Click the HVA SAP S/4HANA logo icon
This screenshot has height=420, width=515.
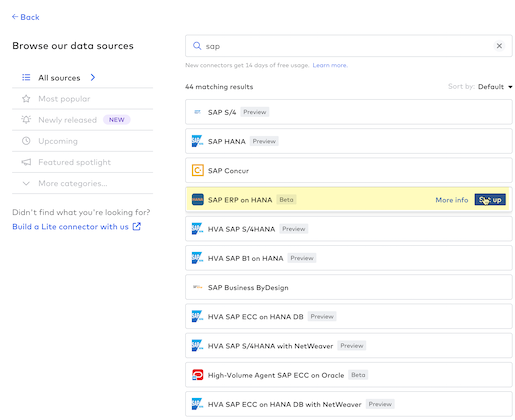[197, 229]
